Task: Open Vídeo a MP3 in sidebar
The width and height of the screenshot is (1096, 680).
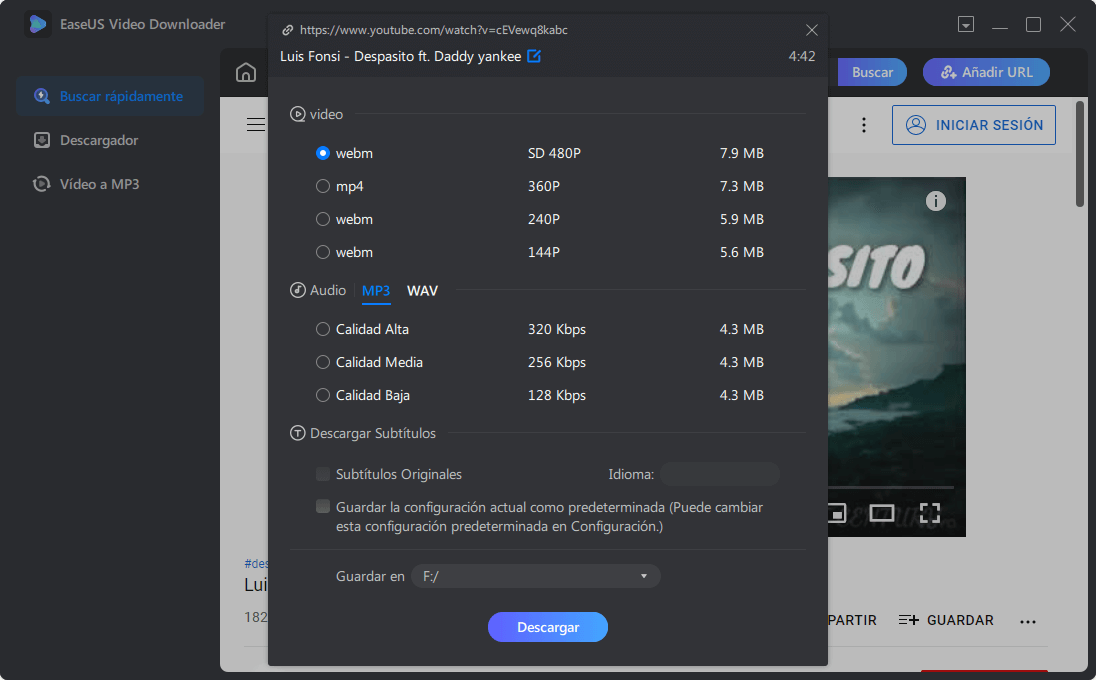Action: (99, 184)
